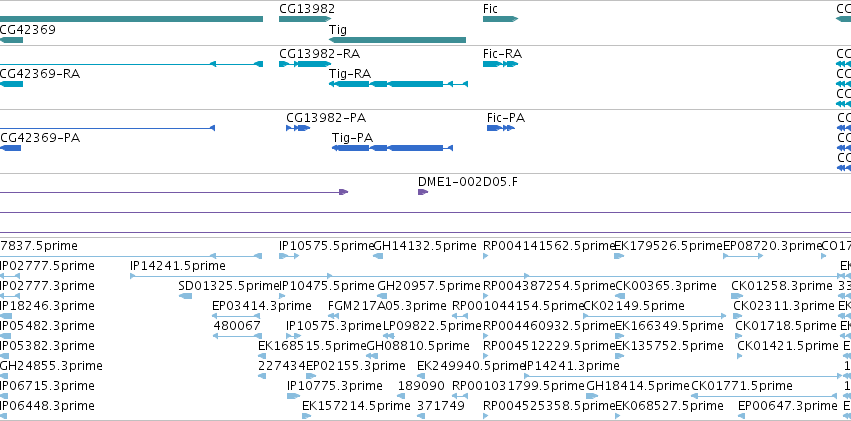851x421 pixels.
Task: Select the CG42369-RA transcript label
Action: coord(40,74)
